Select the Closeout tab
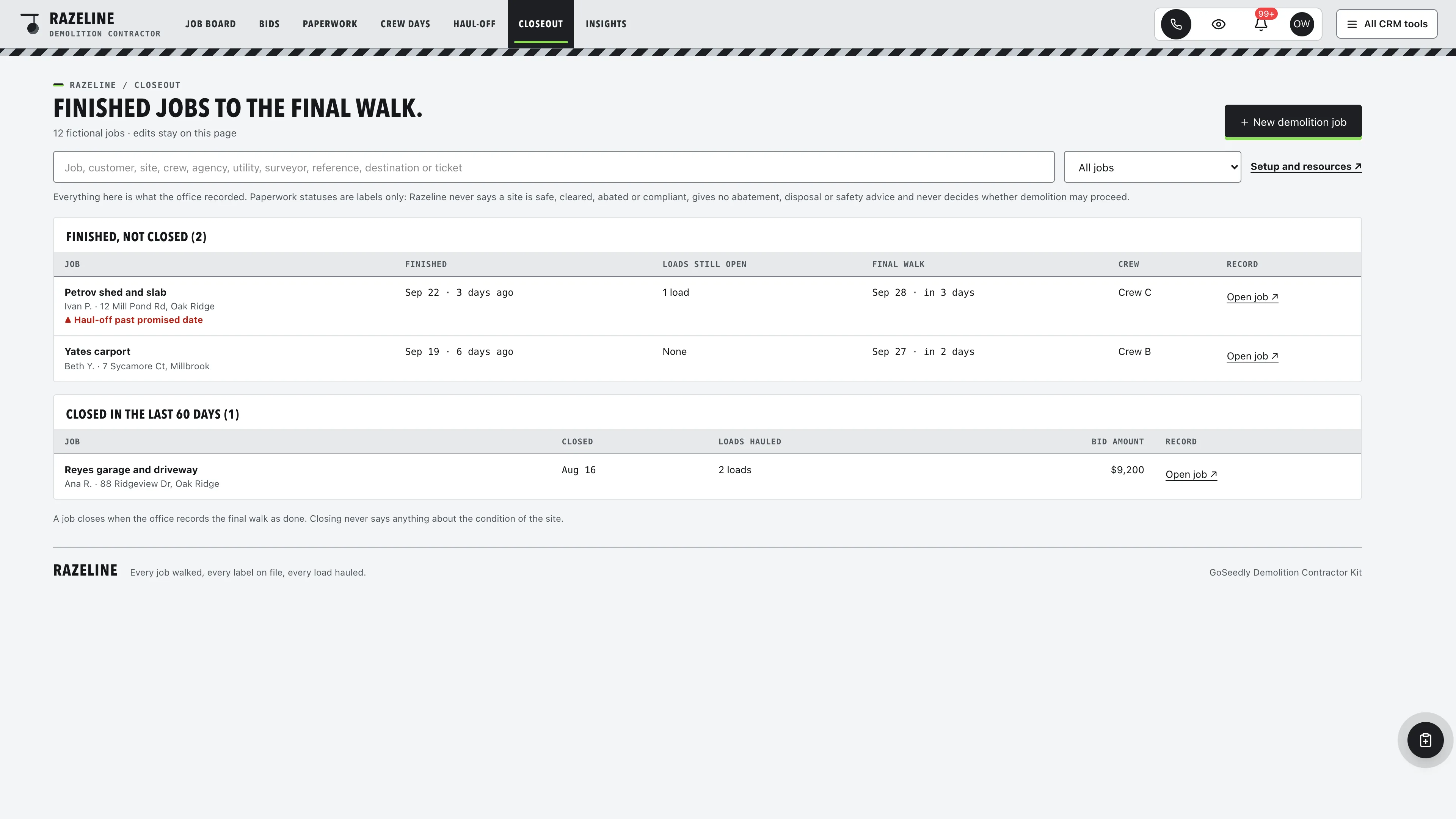Viewport: 1456px width, 819px height. coord(540,24)
